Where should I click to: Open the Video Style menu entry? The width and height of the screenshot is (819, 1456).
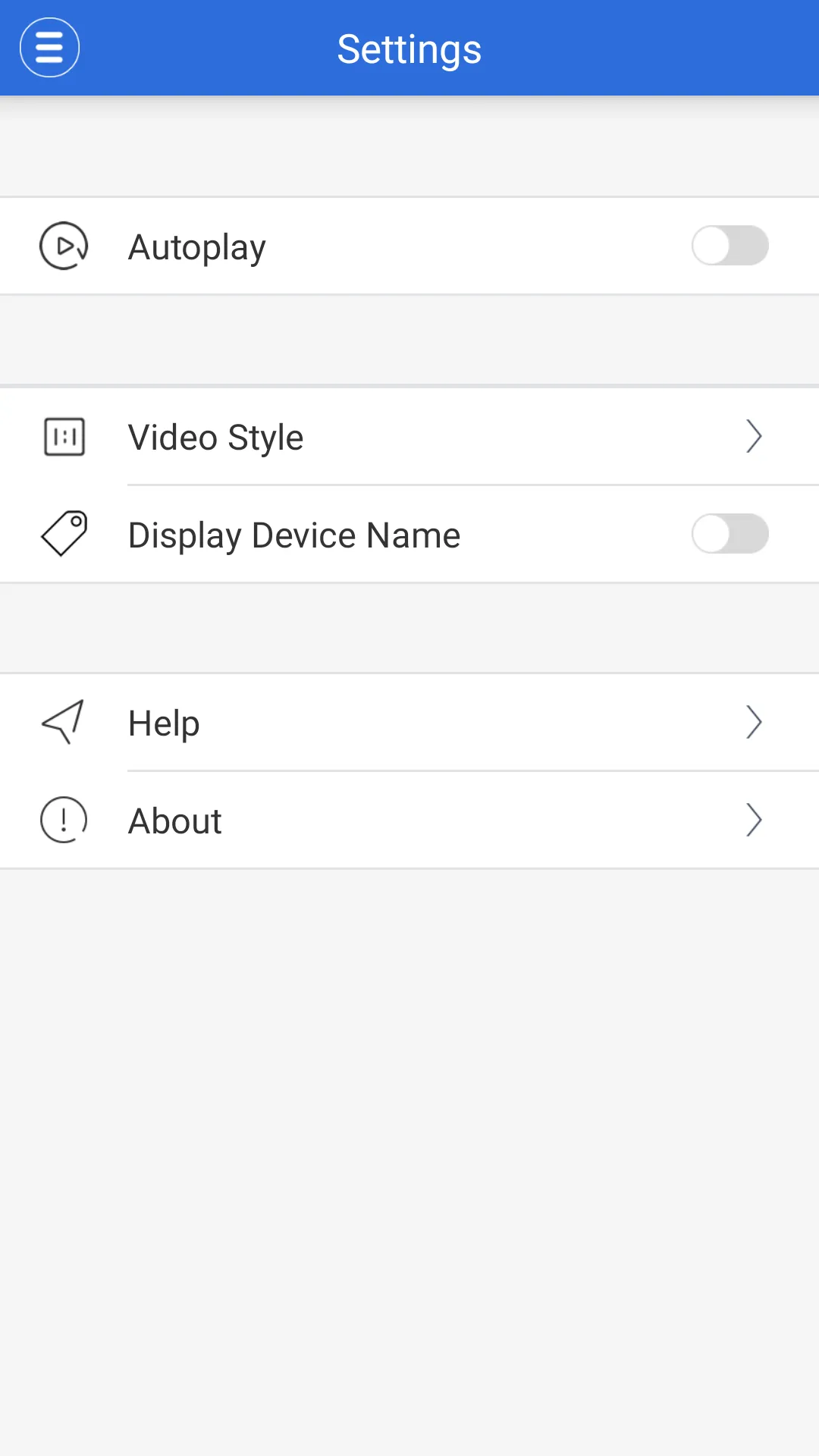coord(409,437)
